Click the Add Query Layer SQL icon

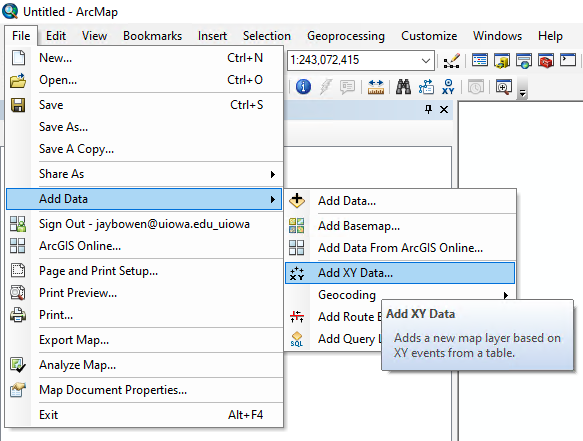pyautogui.click(x=297, y=339)
